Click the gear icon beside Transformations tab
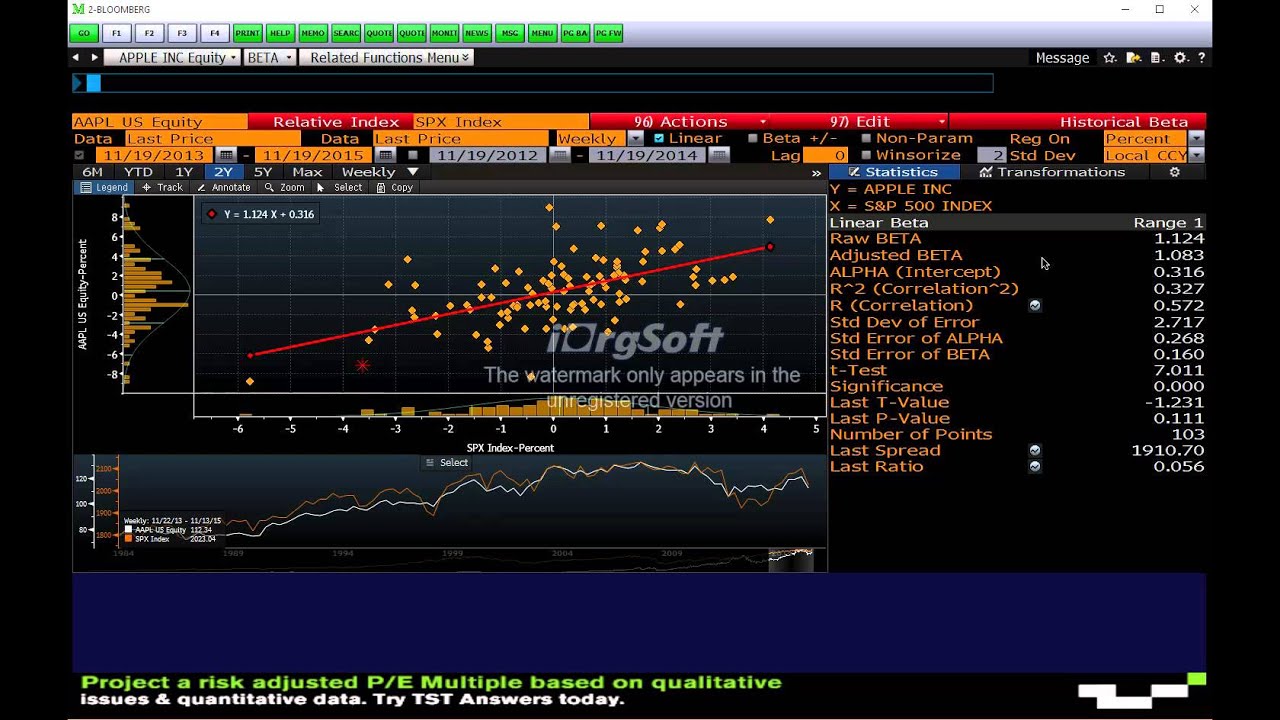1280x720 pixels. point(1175,172)
